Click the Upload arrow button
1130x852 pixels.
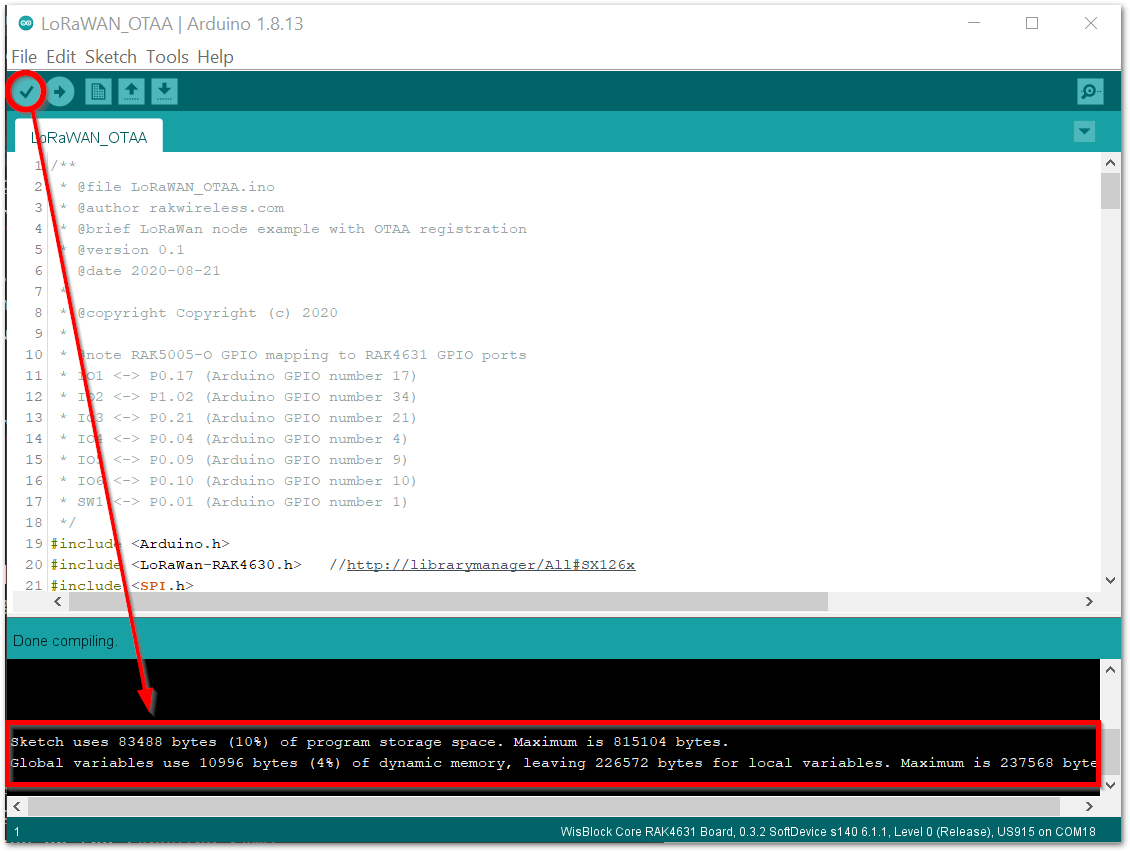point(61,92)
